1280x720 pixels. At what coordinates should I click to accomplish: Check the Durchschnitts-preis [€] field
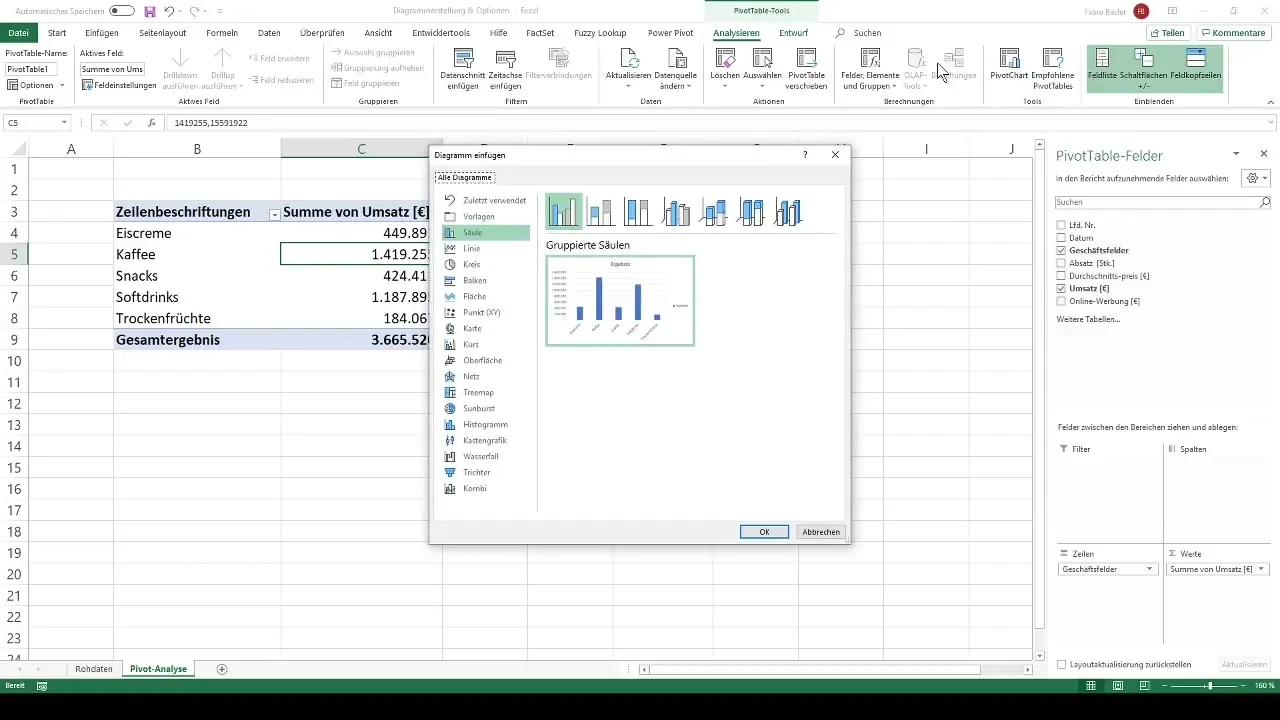(x=1061, y=275)
